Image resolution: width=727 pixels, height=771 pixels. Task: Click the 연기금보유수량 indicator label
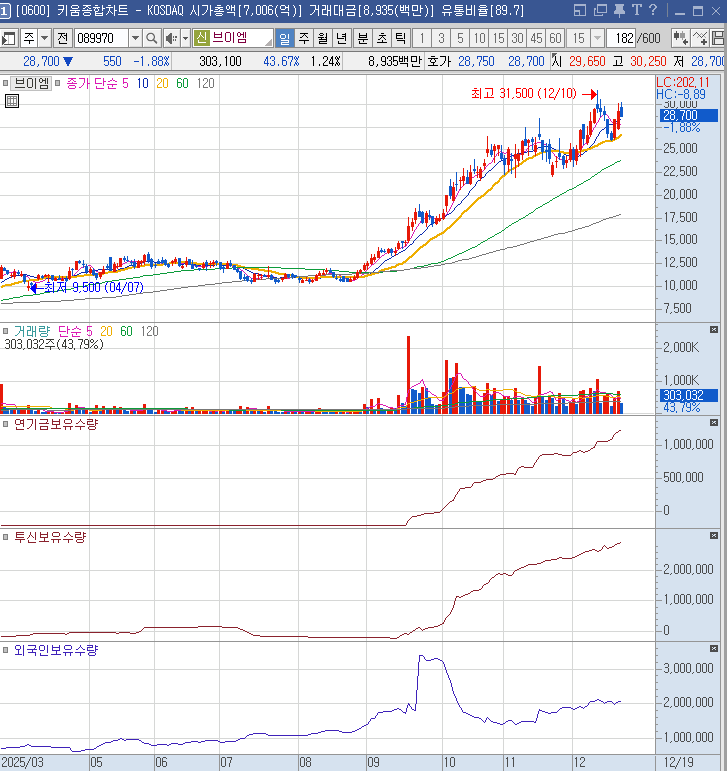click(55, 424)
